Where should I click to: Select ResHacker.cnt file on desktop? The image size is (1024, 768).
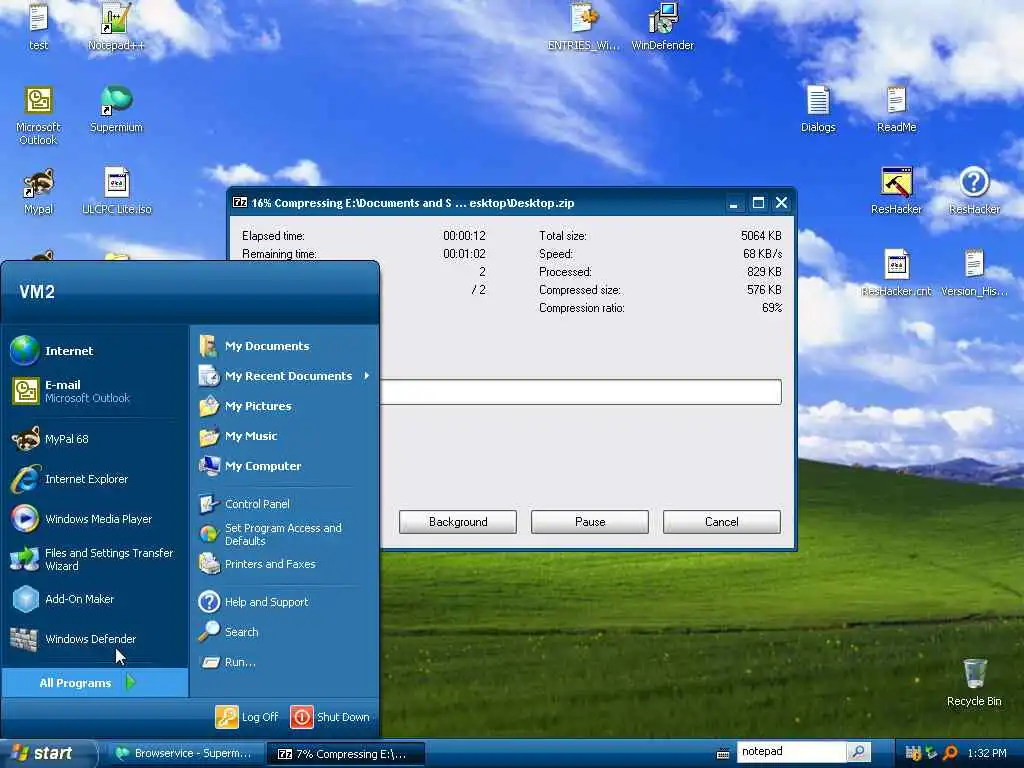pos(896,273)
